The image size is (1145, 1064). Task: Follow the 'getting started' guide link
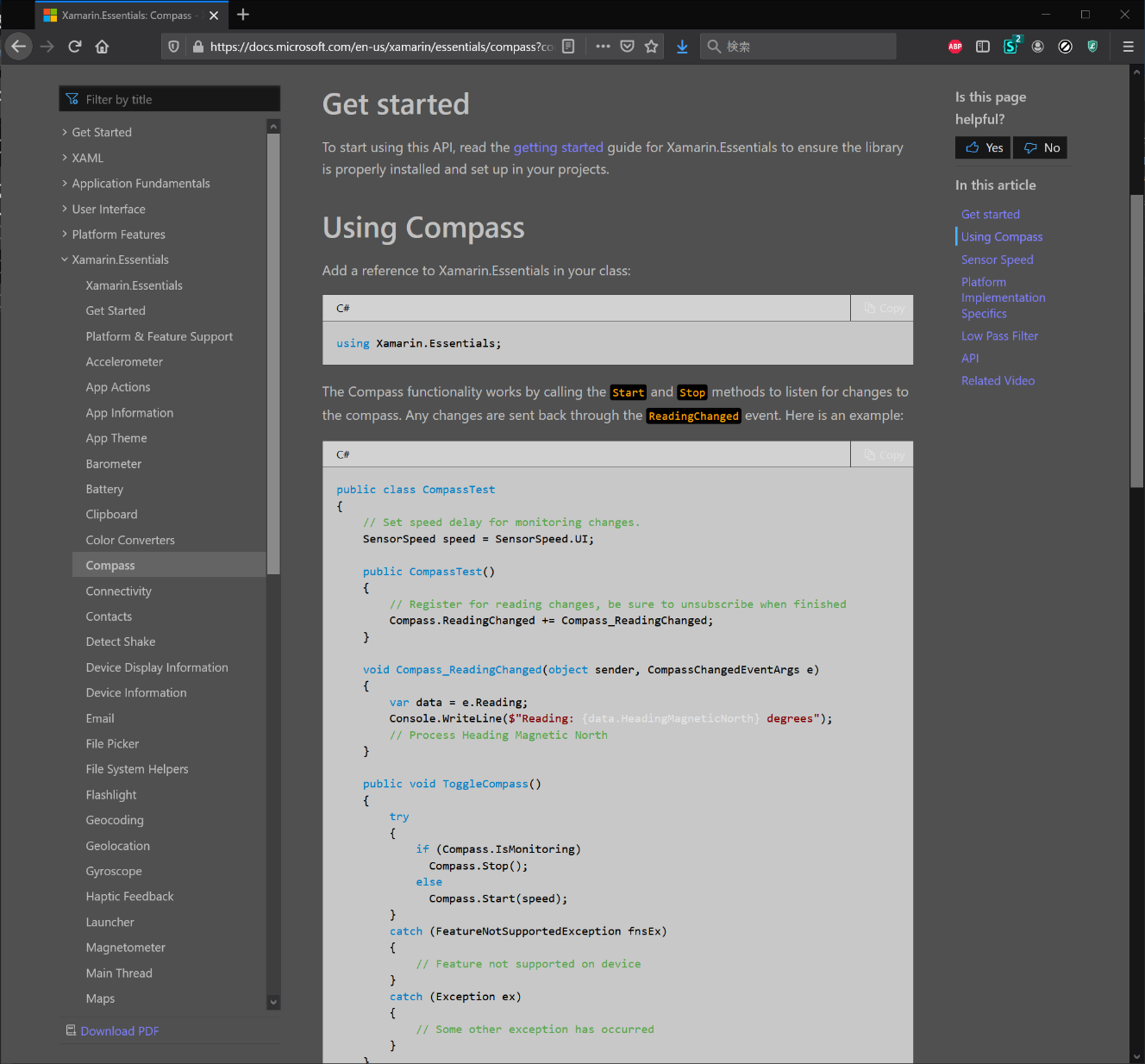pyautogui.click(x=558, y=147)
